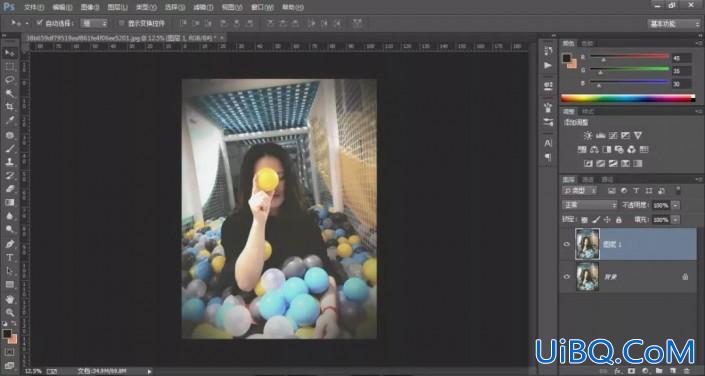The image size is (705, 376).
Task: Filter layers by type (text) layers
Action: click(636, 191)
